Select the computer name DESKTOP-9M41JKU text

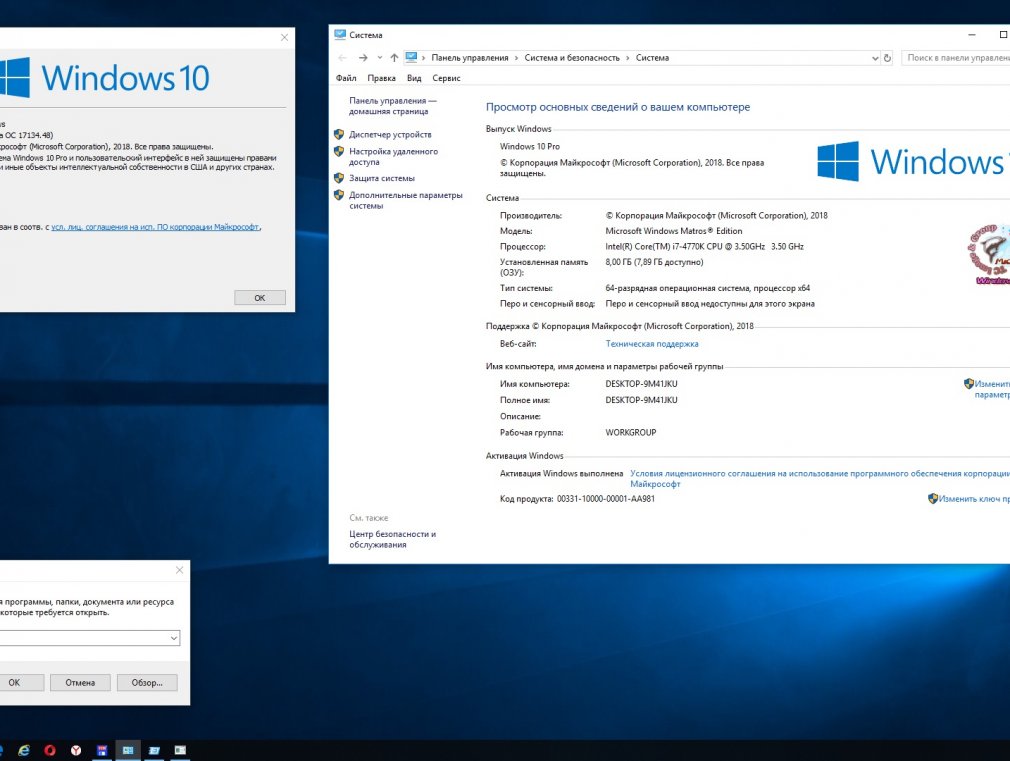641,384
